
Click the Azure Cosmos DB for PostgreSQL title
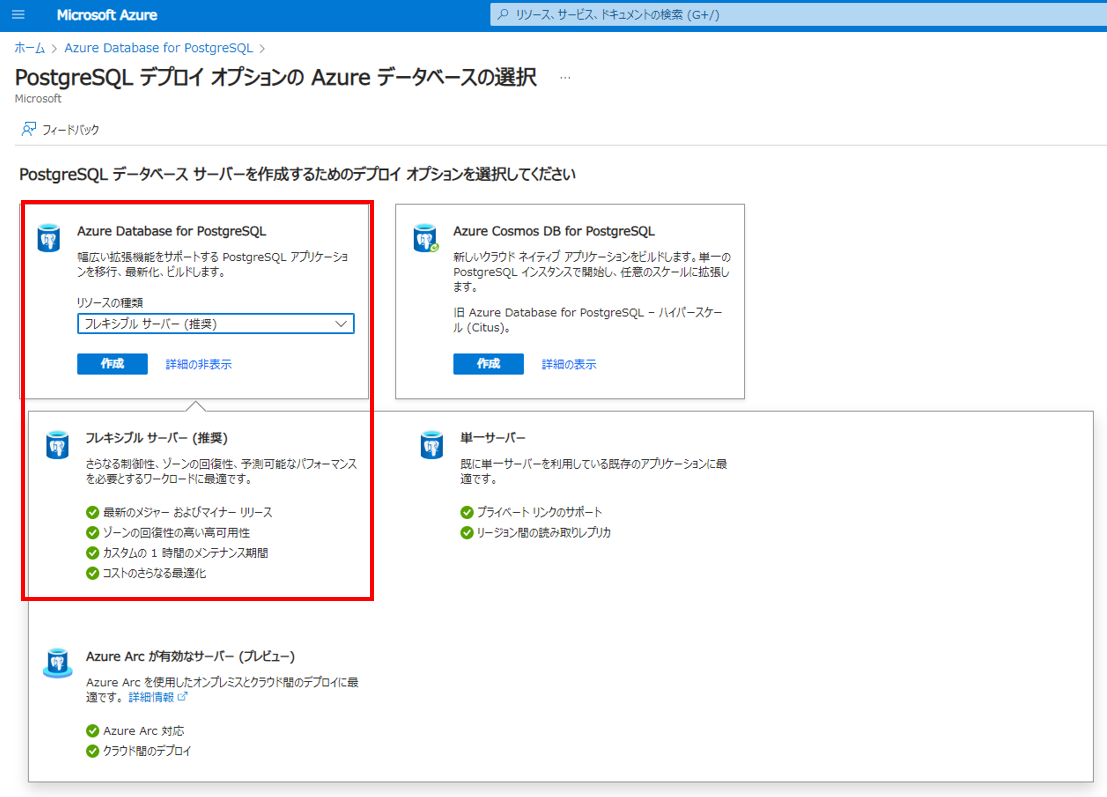pos(554,231)
